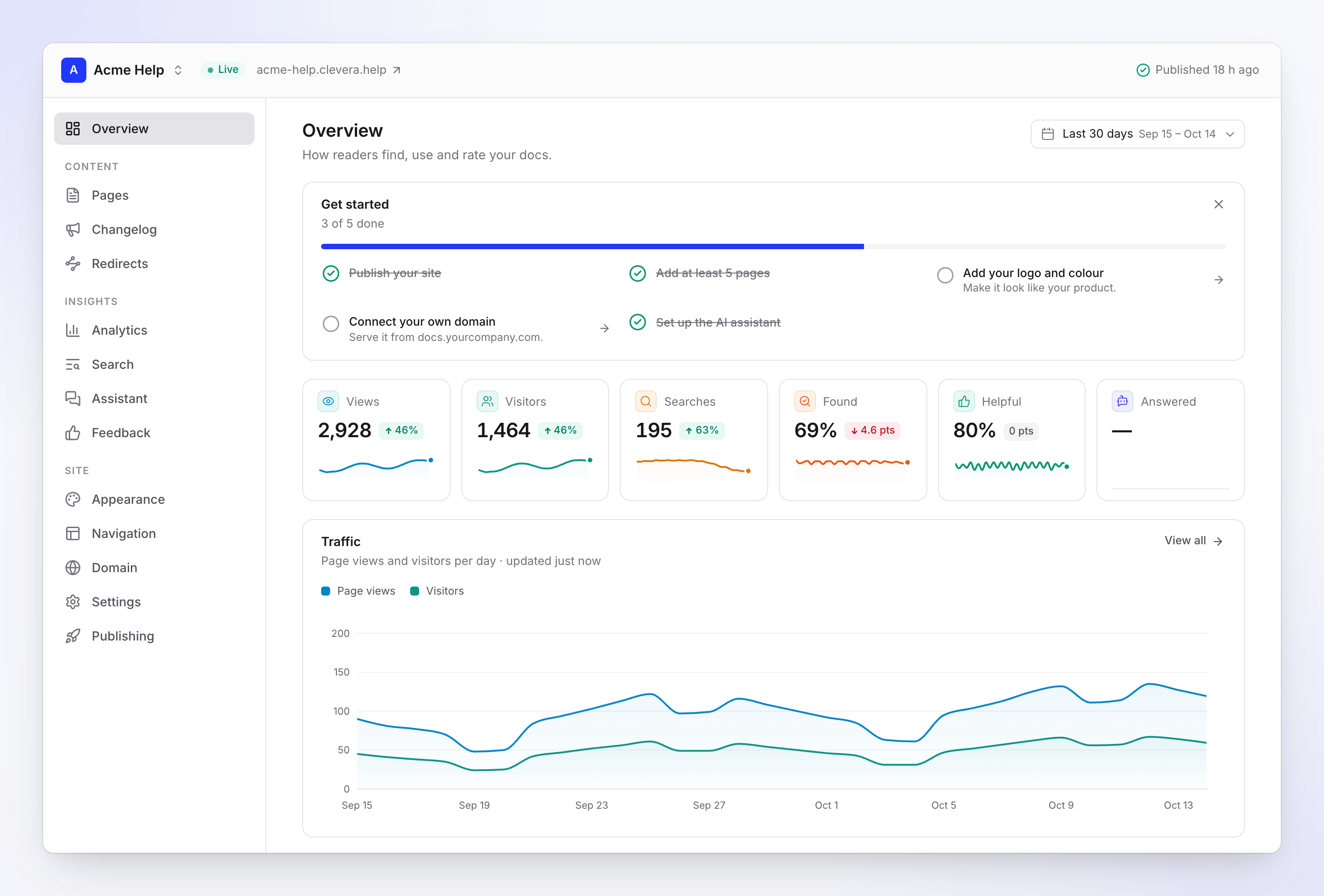
Task: Go to Pages in the sidebar
Action: click(x=154, y=196)
